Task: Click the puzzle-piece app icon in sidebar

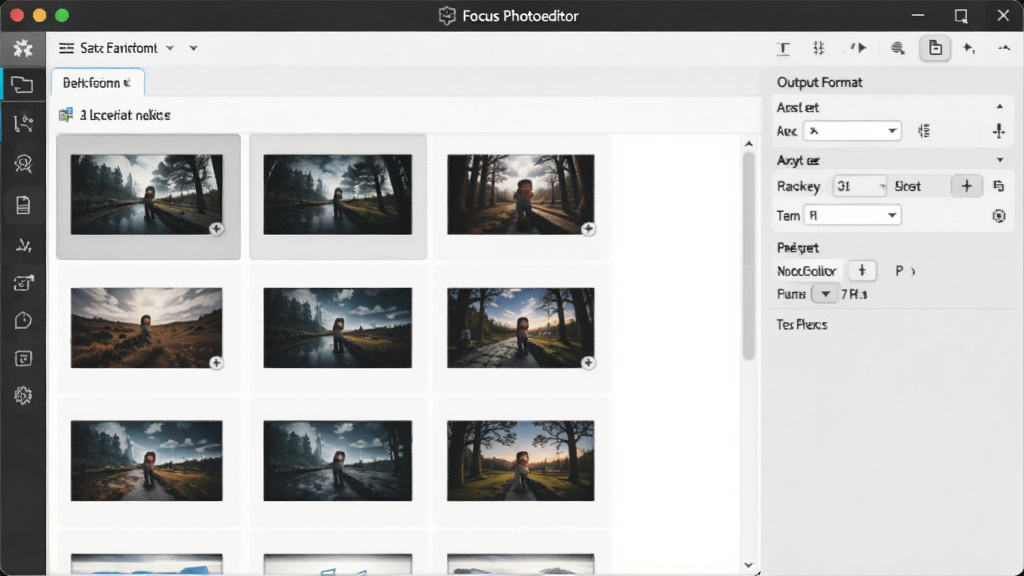Action: pos(23,48)
